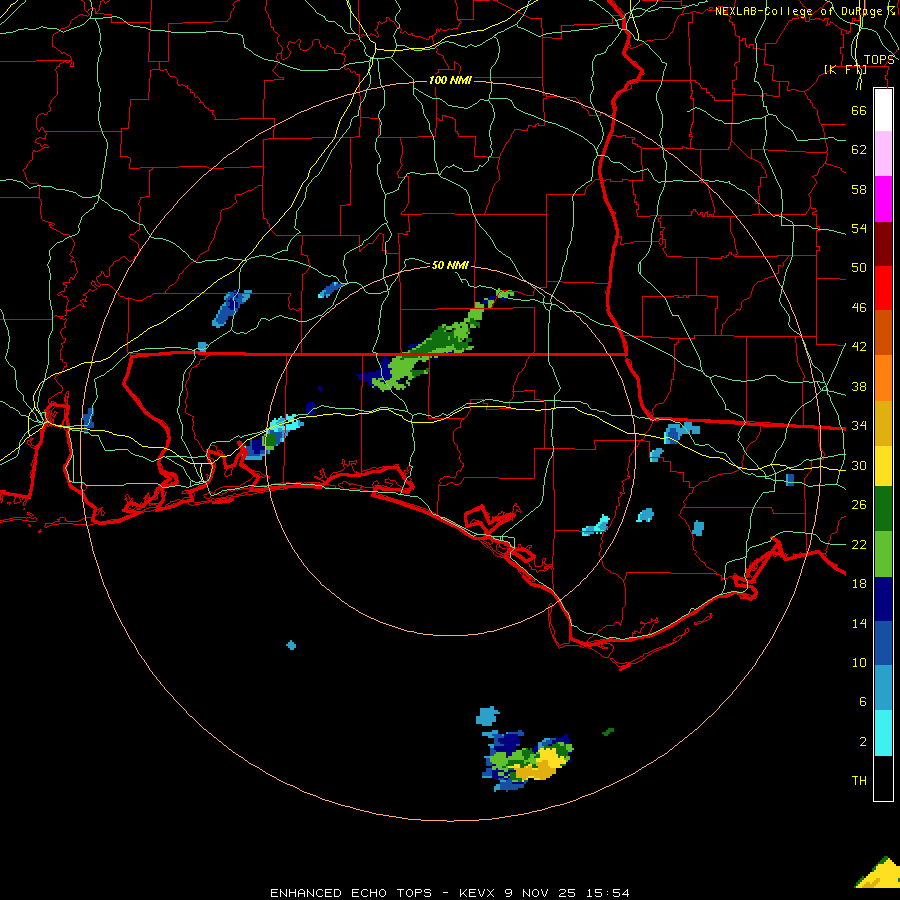900x900 pixels.
Task: Select the light pink legend swatch
Action: pyautogui.click(x=883, y=153)
